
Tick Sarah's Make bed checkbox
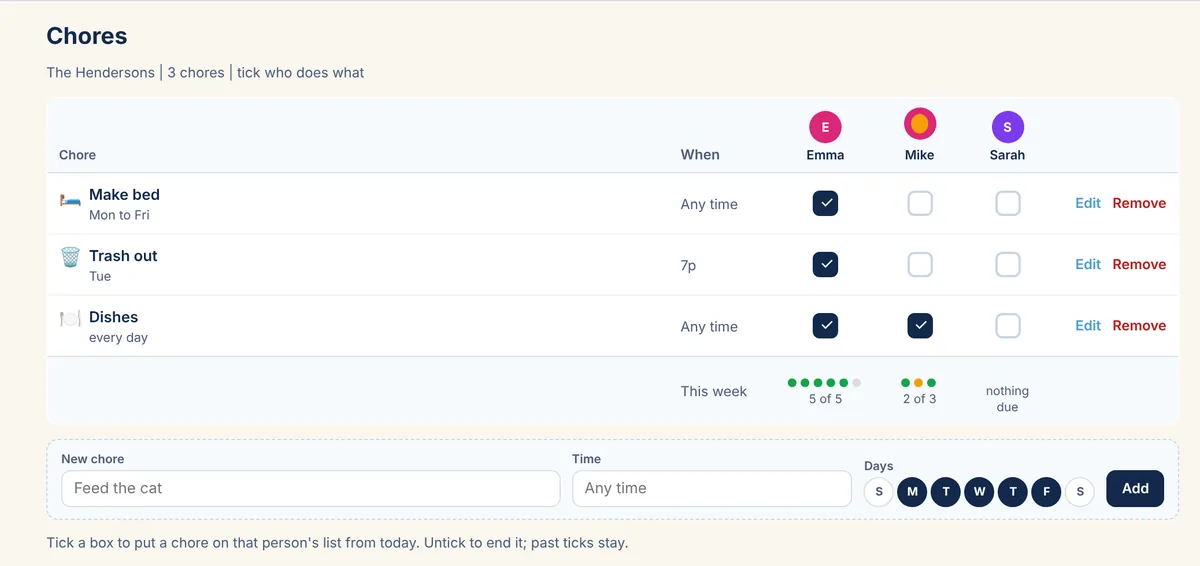click(1008, 204)
